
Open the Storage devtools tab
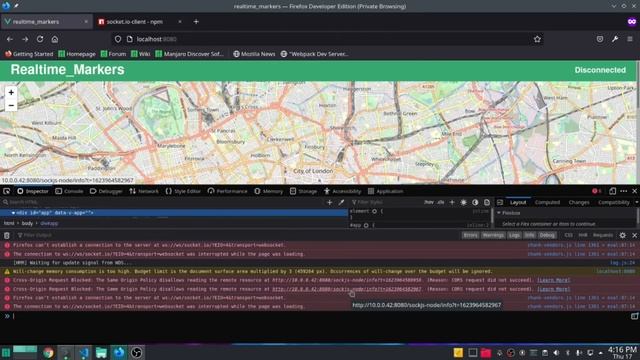(303, 191)
